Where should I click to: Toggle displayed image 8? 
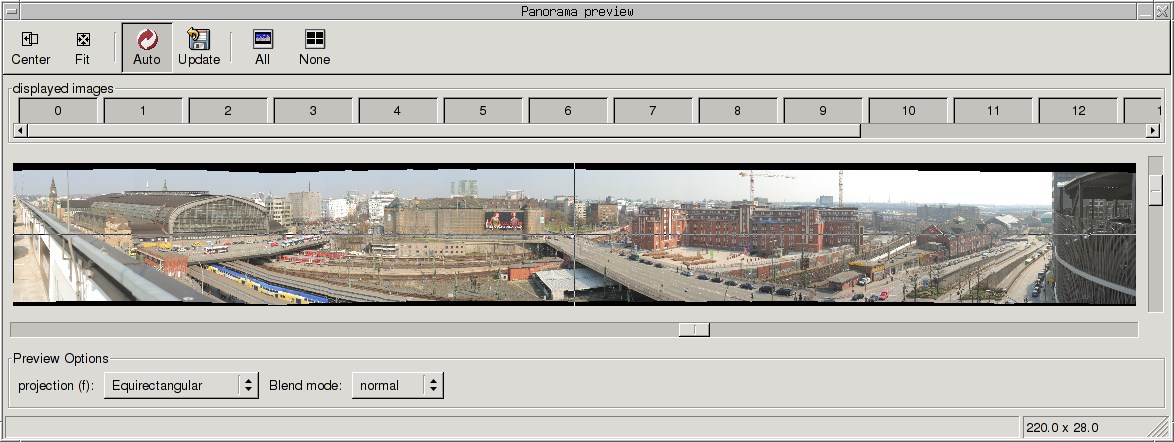[x=737, y=110]
